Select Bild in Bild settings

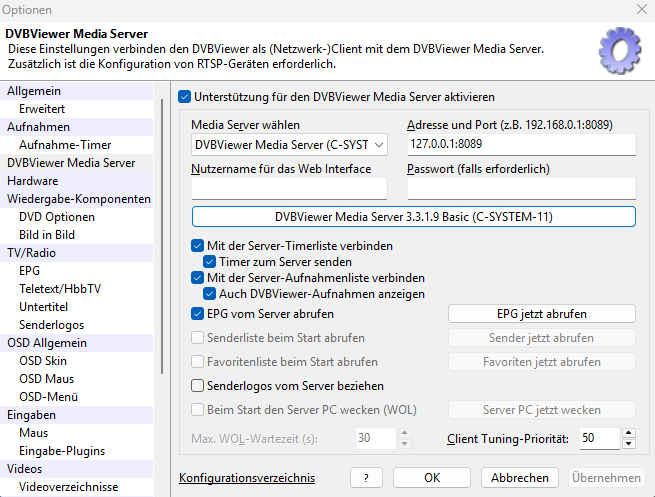(76, 235)
